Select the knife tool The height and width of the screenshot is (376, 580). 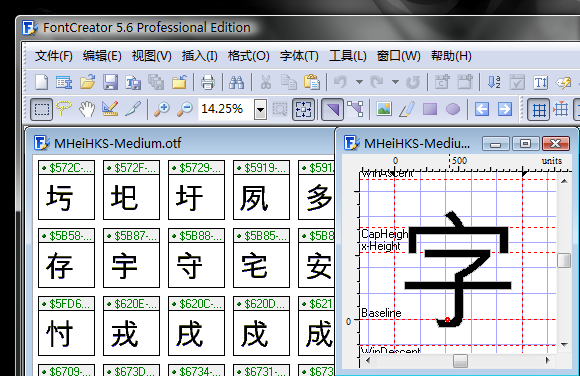pyautogui.click(x=133, y=109)
